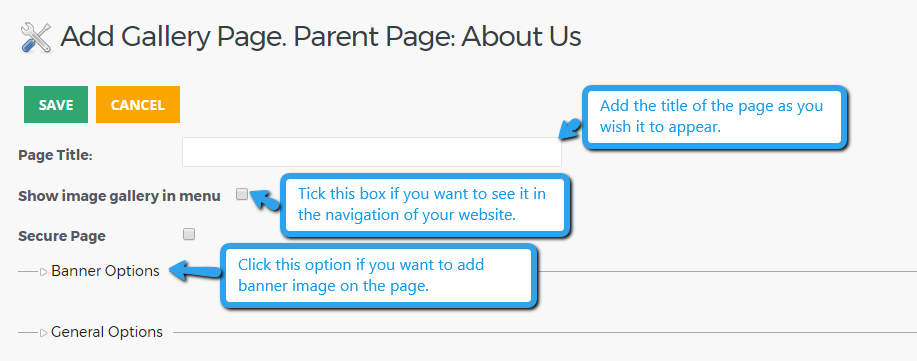Open the Banner Options section label
The image size is (917, 361).
[x=105, y=271]
